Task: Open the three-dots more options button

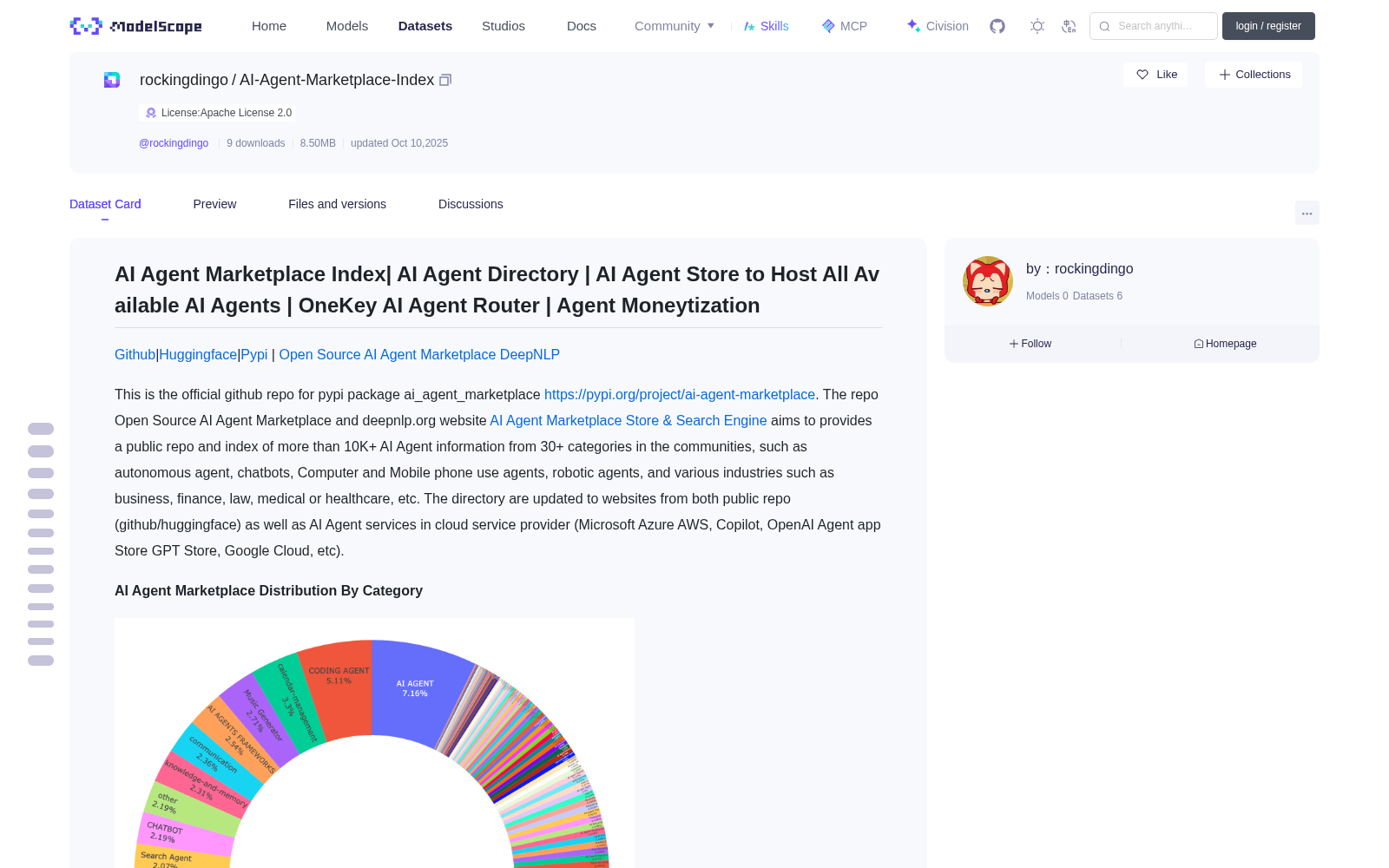Action: 1307,213
